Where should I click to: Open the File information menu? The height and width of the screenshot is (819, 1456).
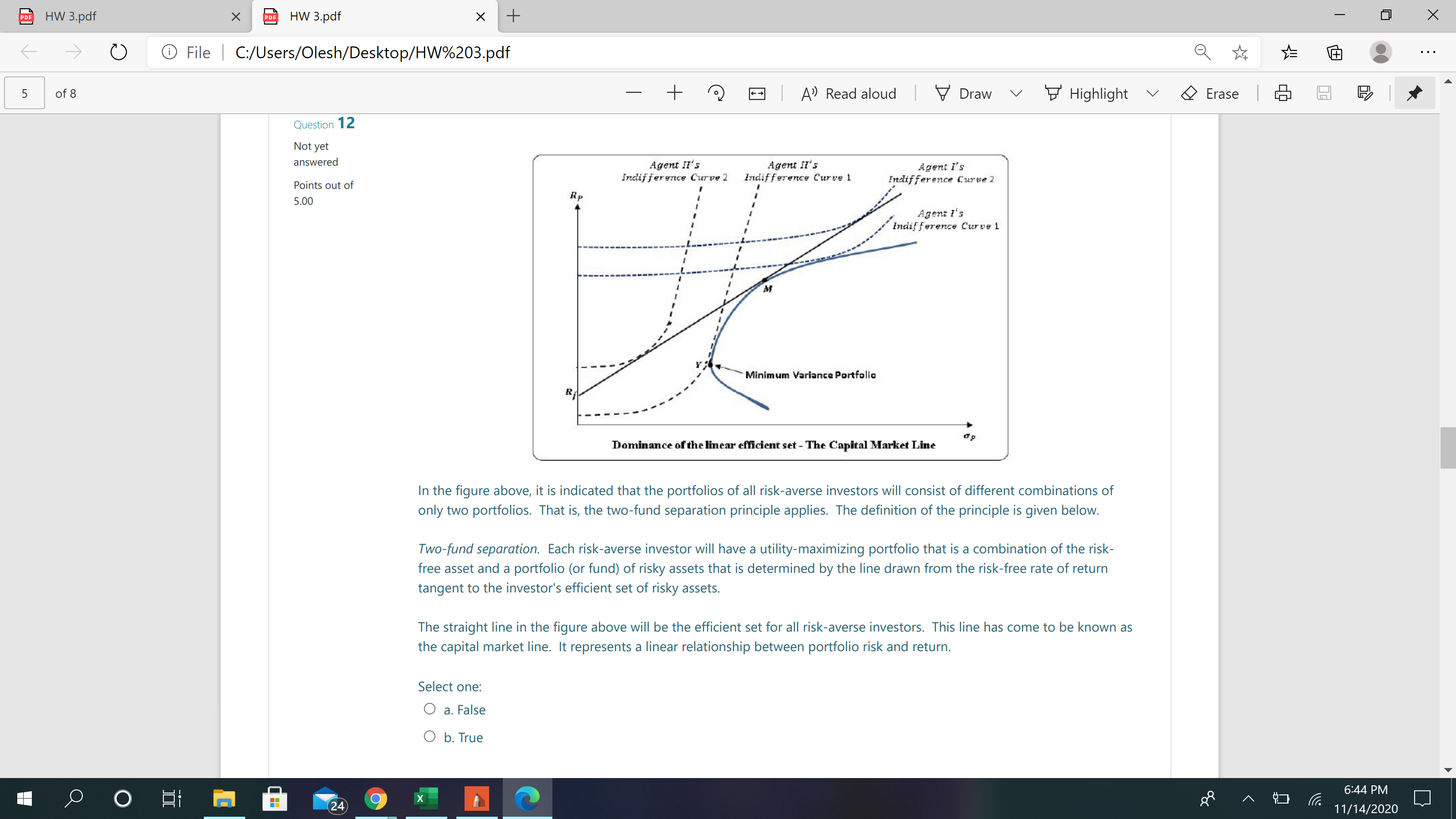pyautogui.click(x=169, y=52)
